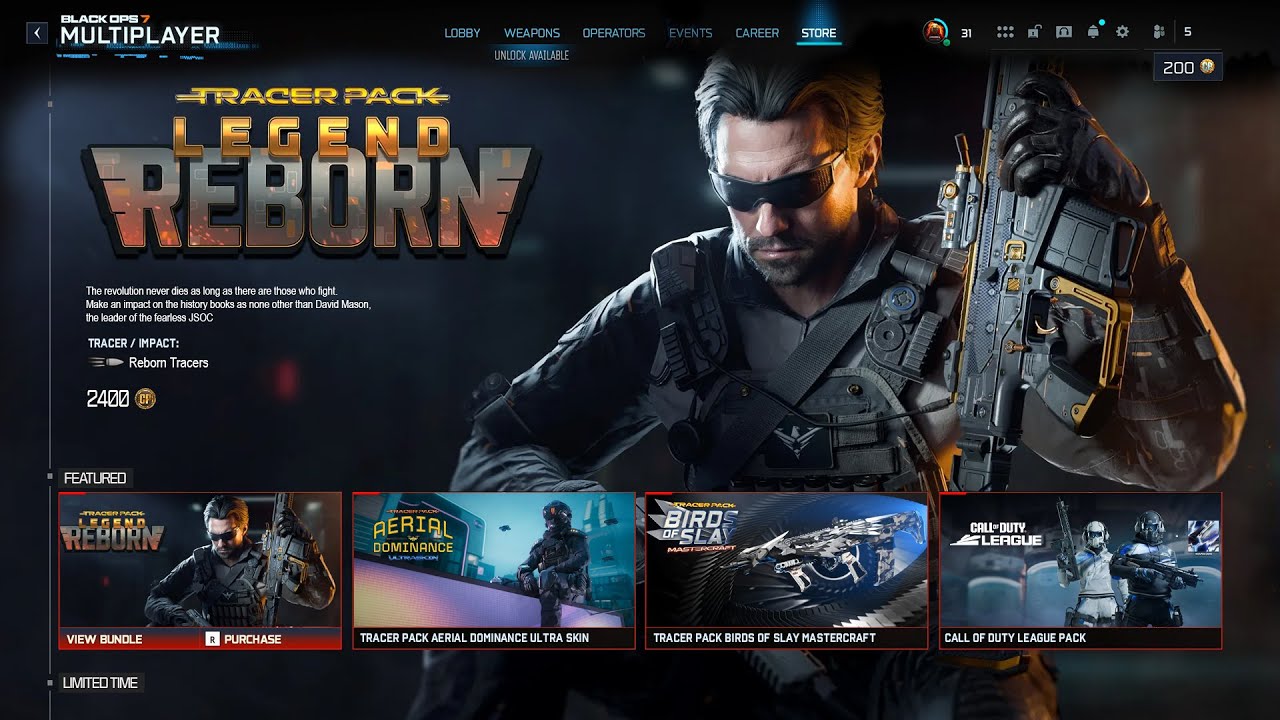This screenshot has height=720, width=1280.
Task: Open the social friends icon
Action: click(1159, 33)
